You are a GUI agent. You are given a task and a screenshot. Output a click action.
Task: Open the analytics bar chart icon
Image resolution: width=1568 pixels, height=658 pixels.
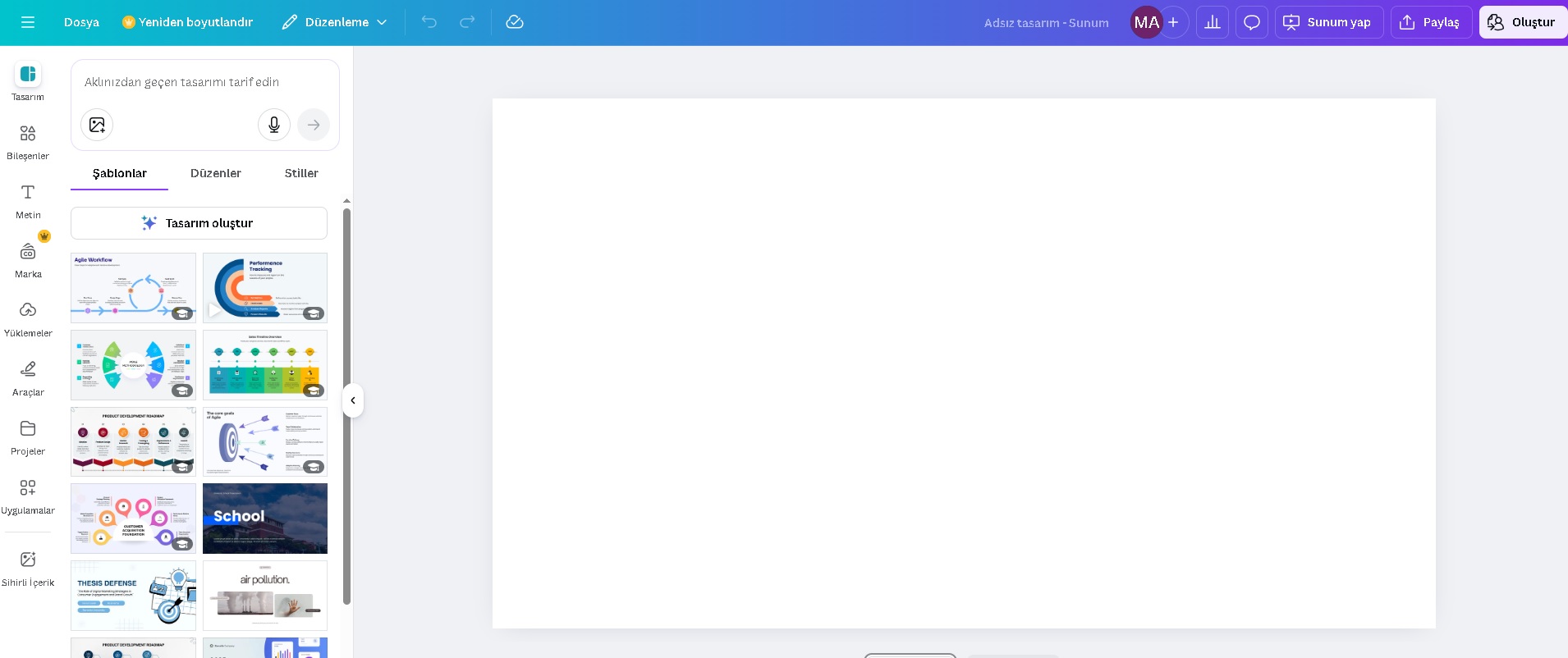(1212, 22)
